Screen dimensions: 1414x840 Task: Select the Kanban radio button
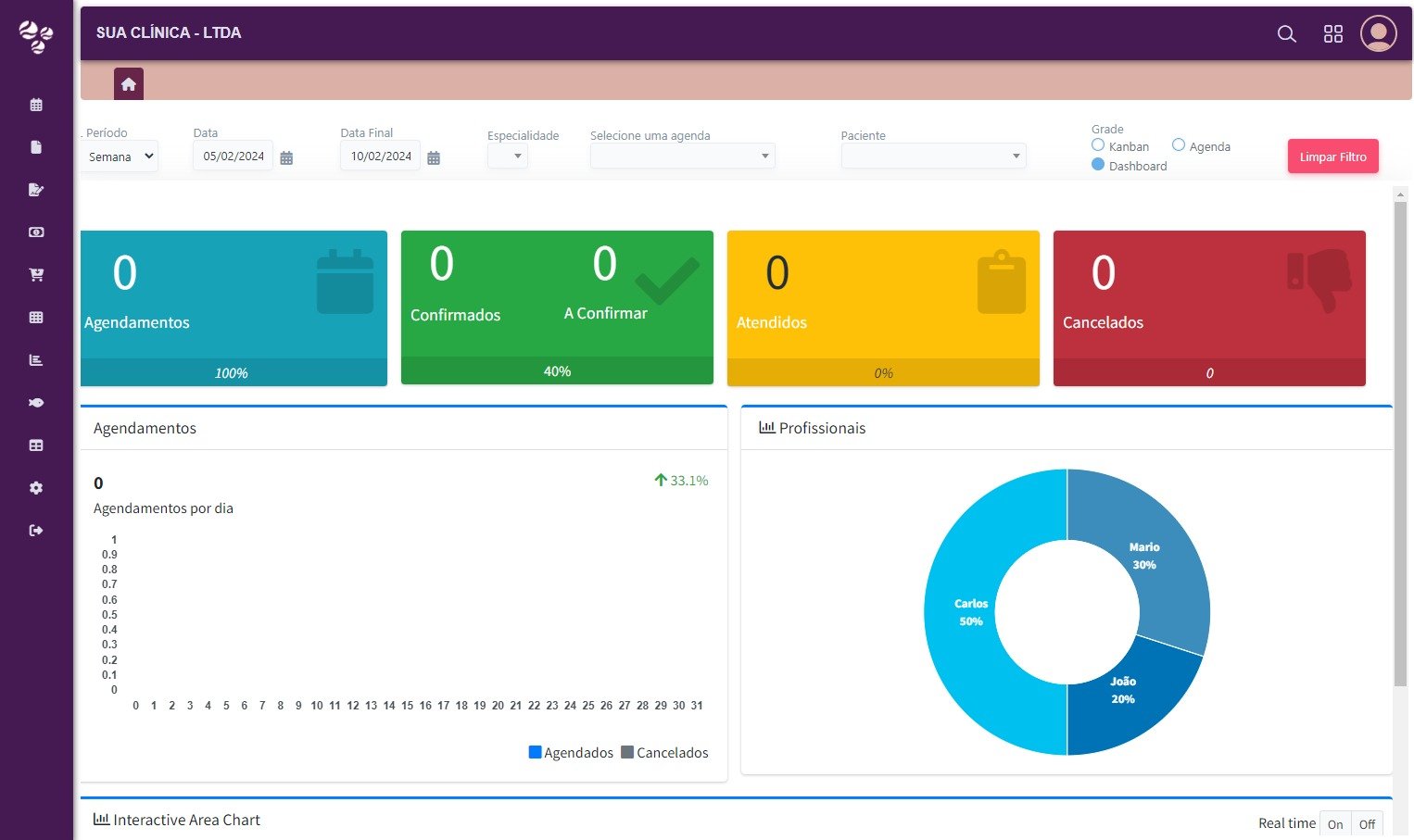[x=1098, y=145]
